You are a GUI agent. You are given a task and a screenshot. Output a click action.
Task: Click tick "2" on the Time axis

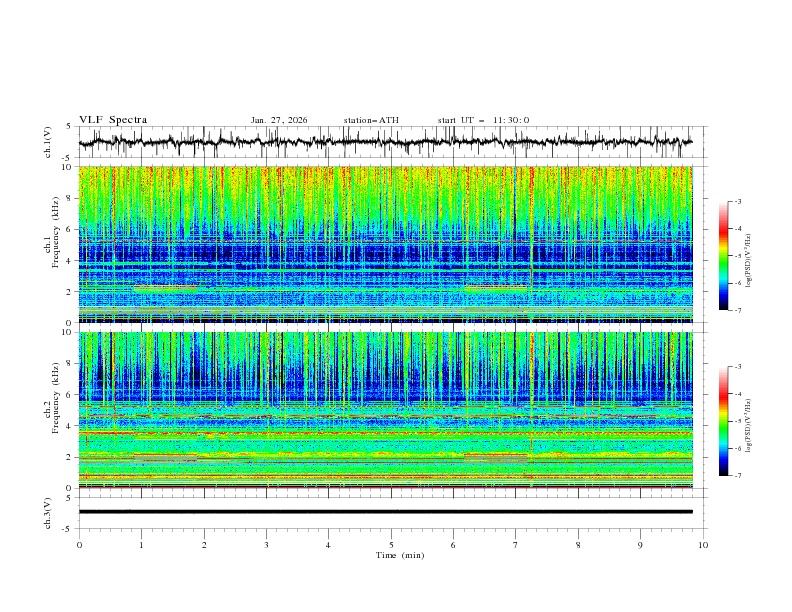coord(204,545)
